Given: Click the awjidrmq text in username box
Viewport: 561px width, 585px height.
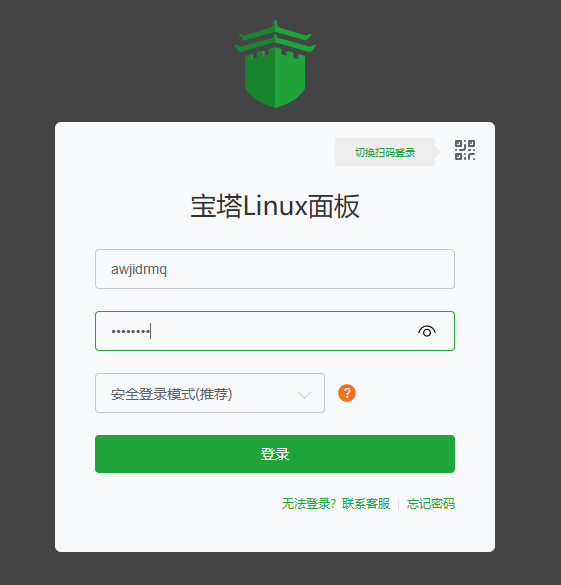Looking at the screenshot, I should [x=139, y=269].
